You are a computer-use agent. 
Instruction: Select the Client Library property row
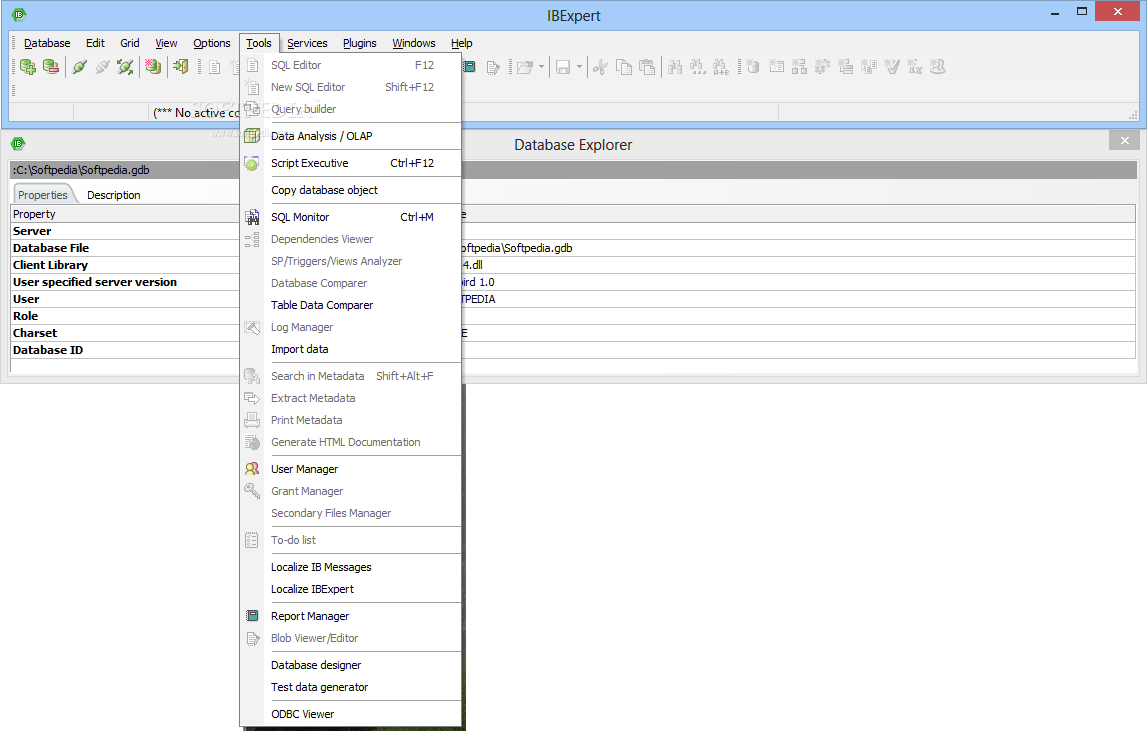(x=573, y=265)
